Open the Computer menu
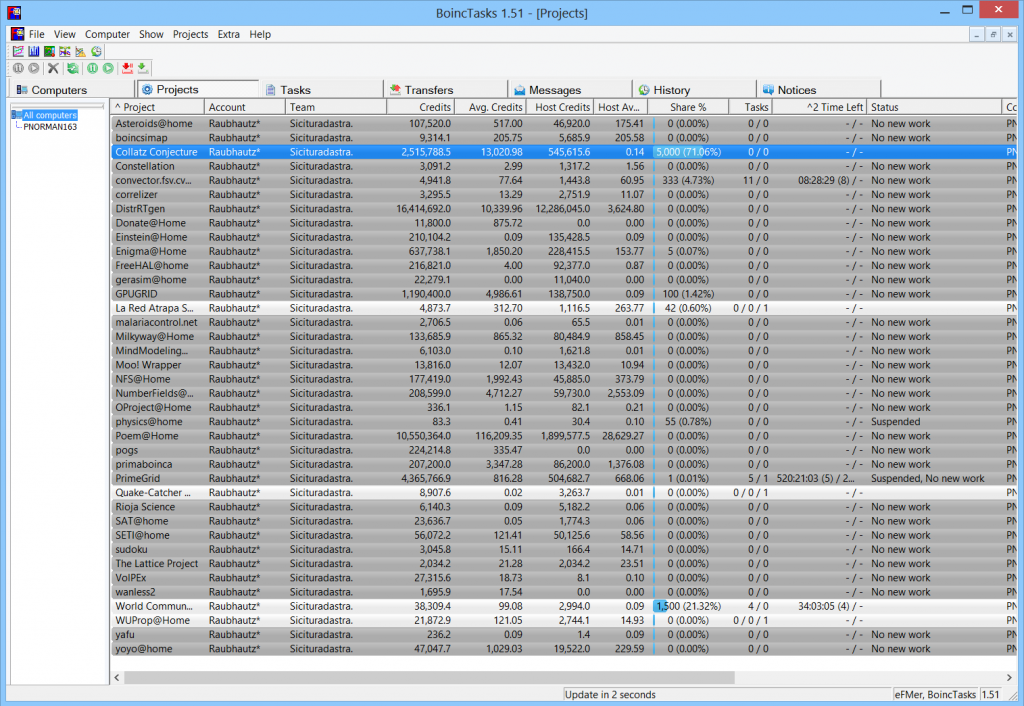The width and height of the screenshot is (1024, 706). pos(107,34)
